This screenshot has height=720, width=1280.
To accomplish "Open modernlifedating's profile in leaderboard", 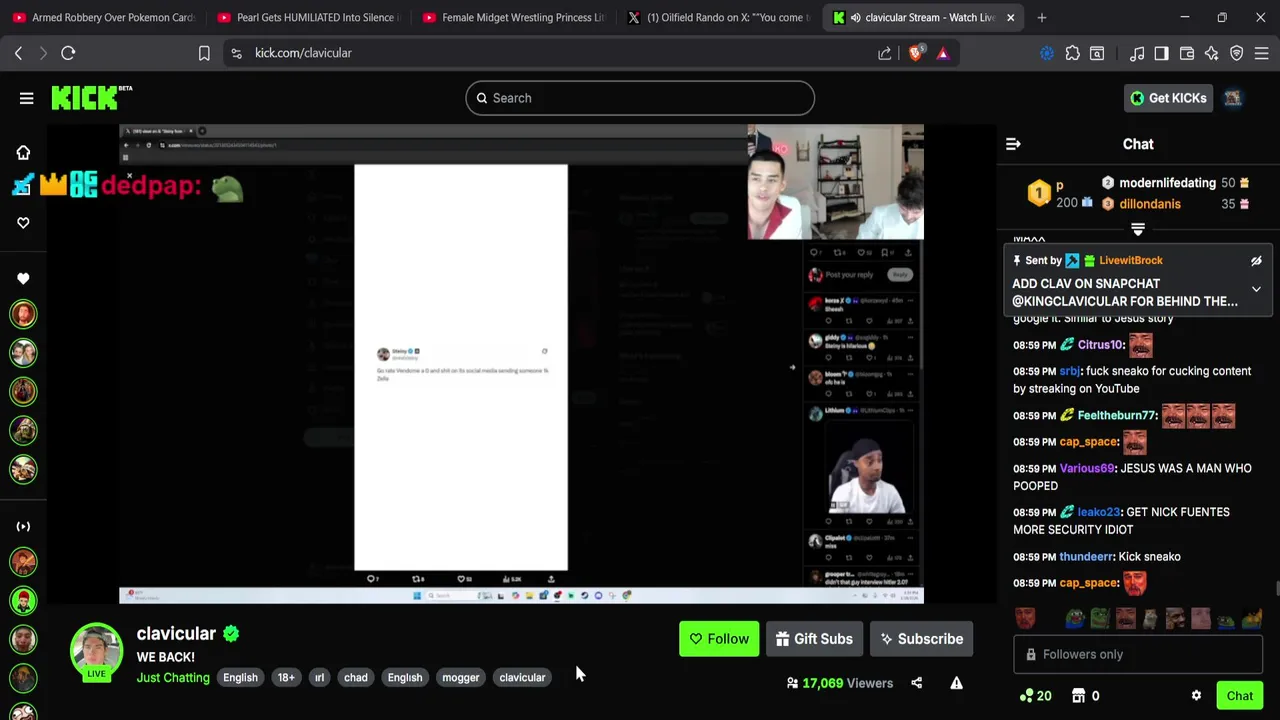I will (x=1167, y=183).
